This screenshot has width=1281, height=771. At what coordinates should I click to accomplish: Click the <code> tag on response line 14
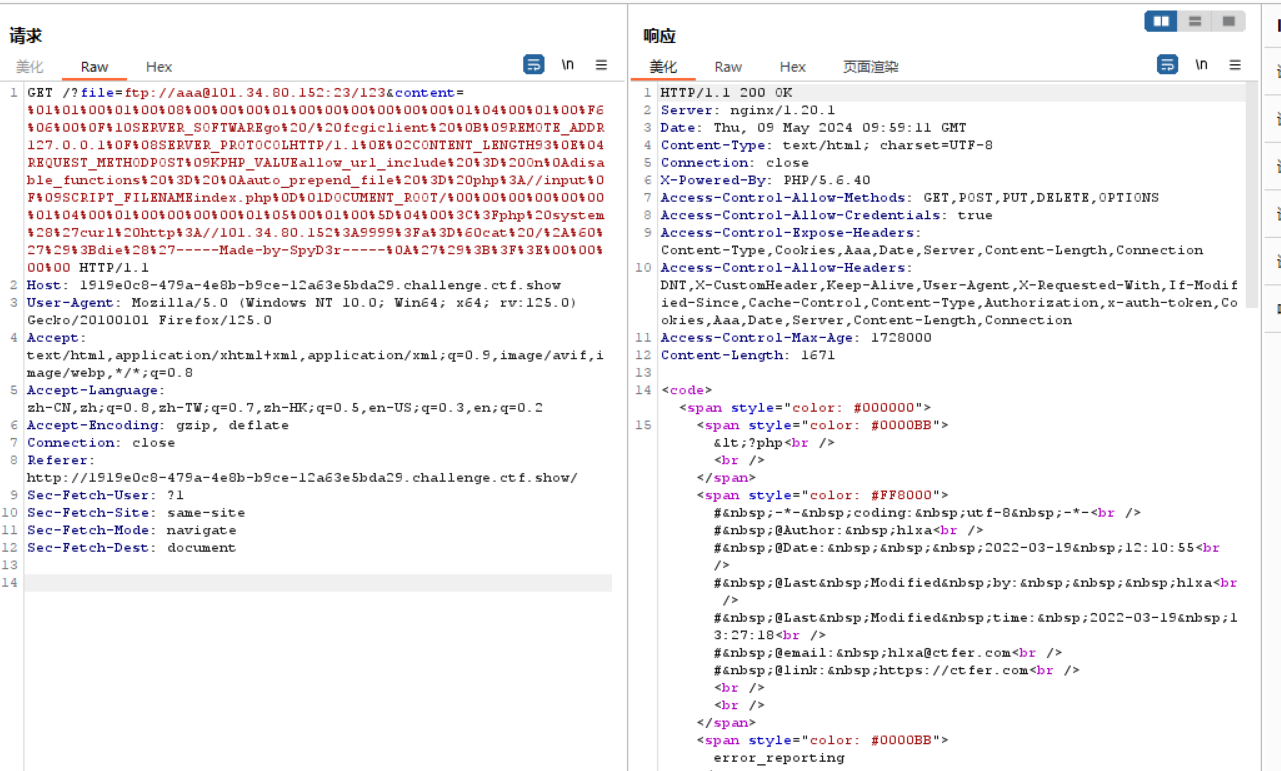point(686,390)
